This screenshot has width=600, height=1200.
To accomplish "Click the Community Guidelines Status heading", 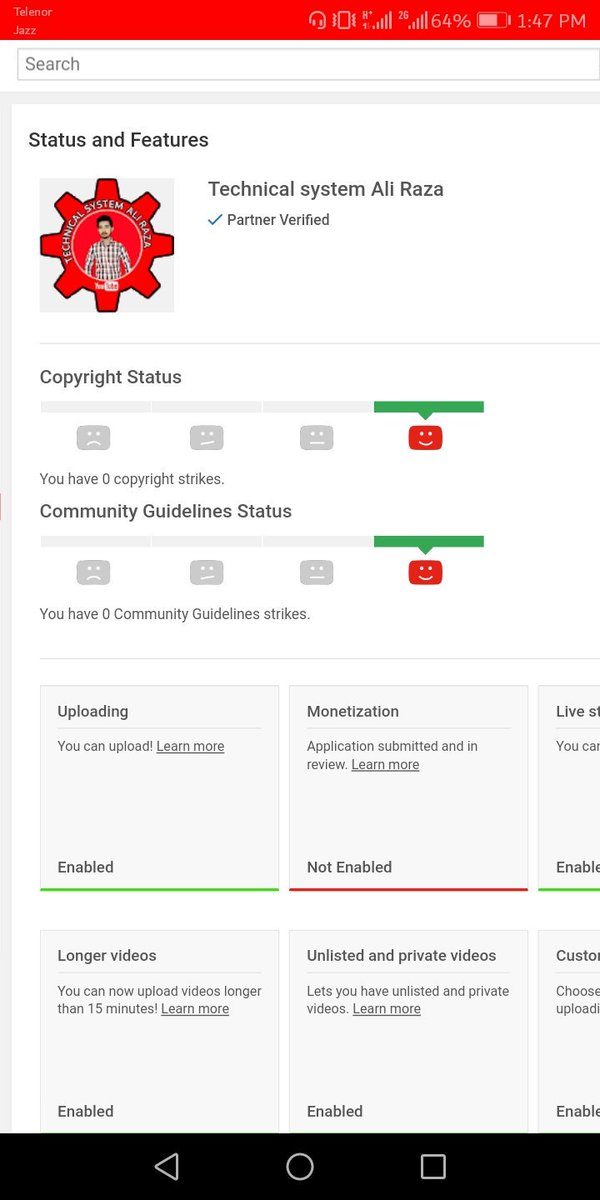I will [x=166, y=511].
